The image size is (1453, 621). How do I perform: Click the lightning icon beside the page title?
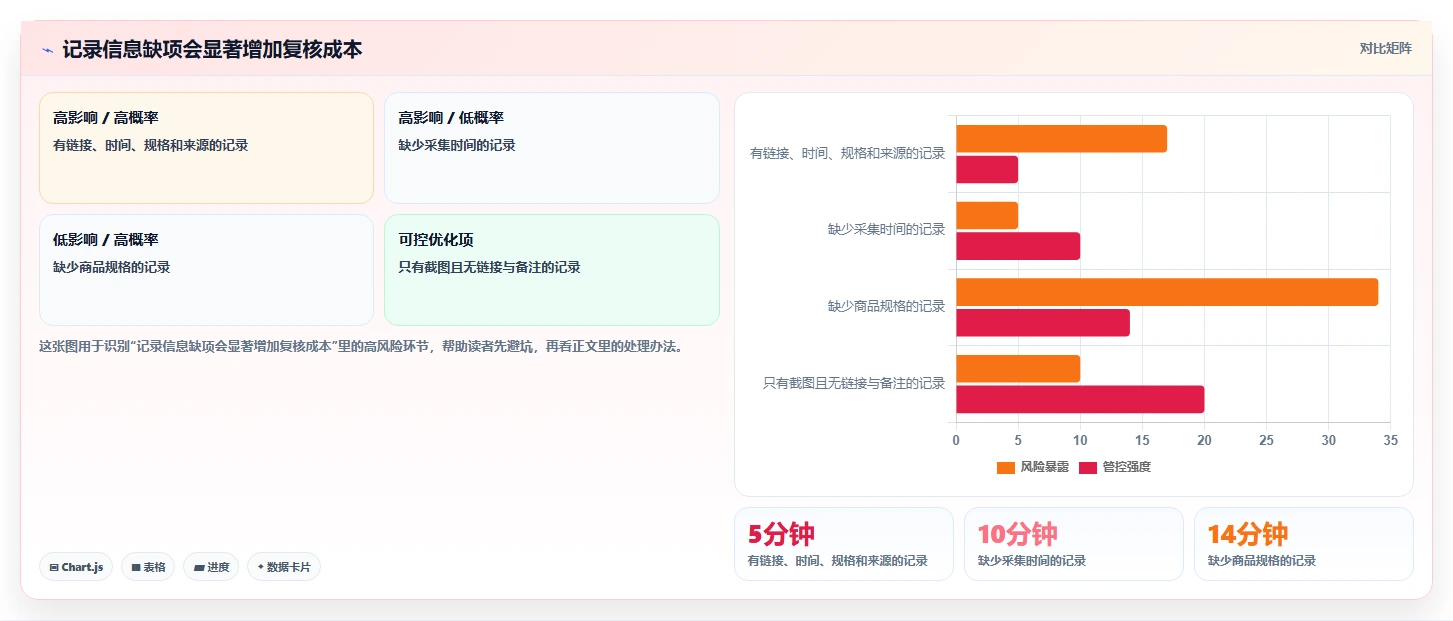pos(47,49)
